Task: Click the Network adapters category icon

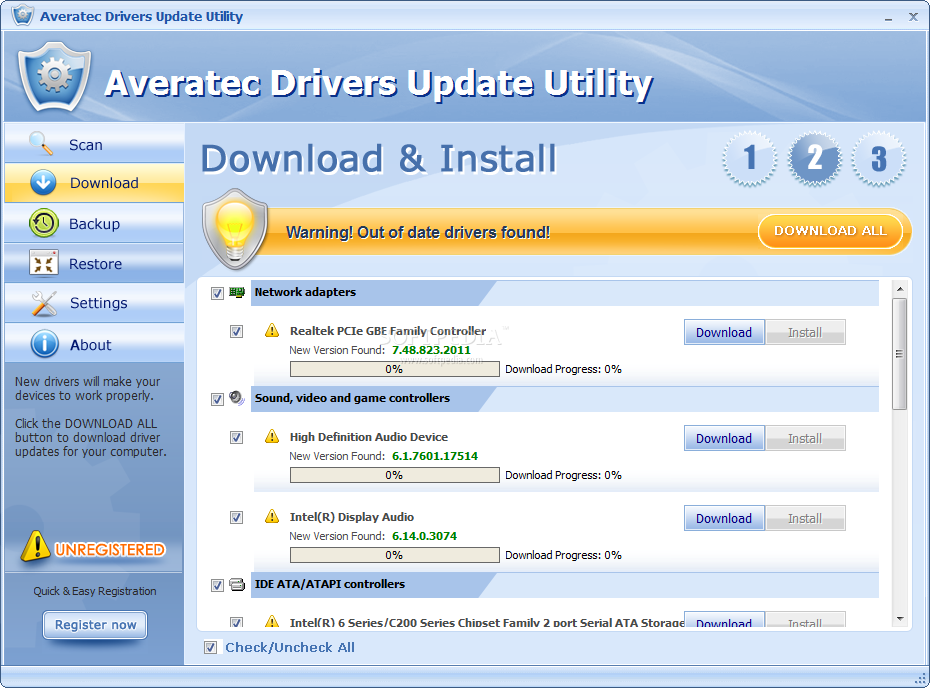Action: coord(237,292)
